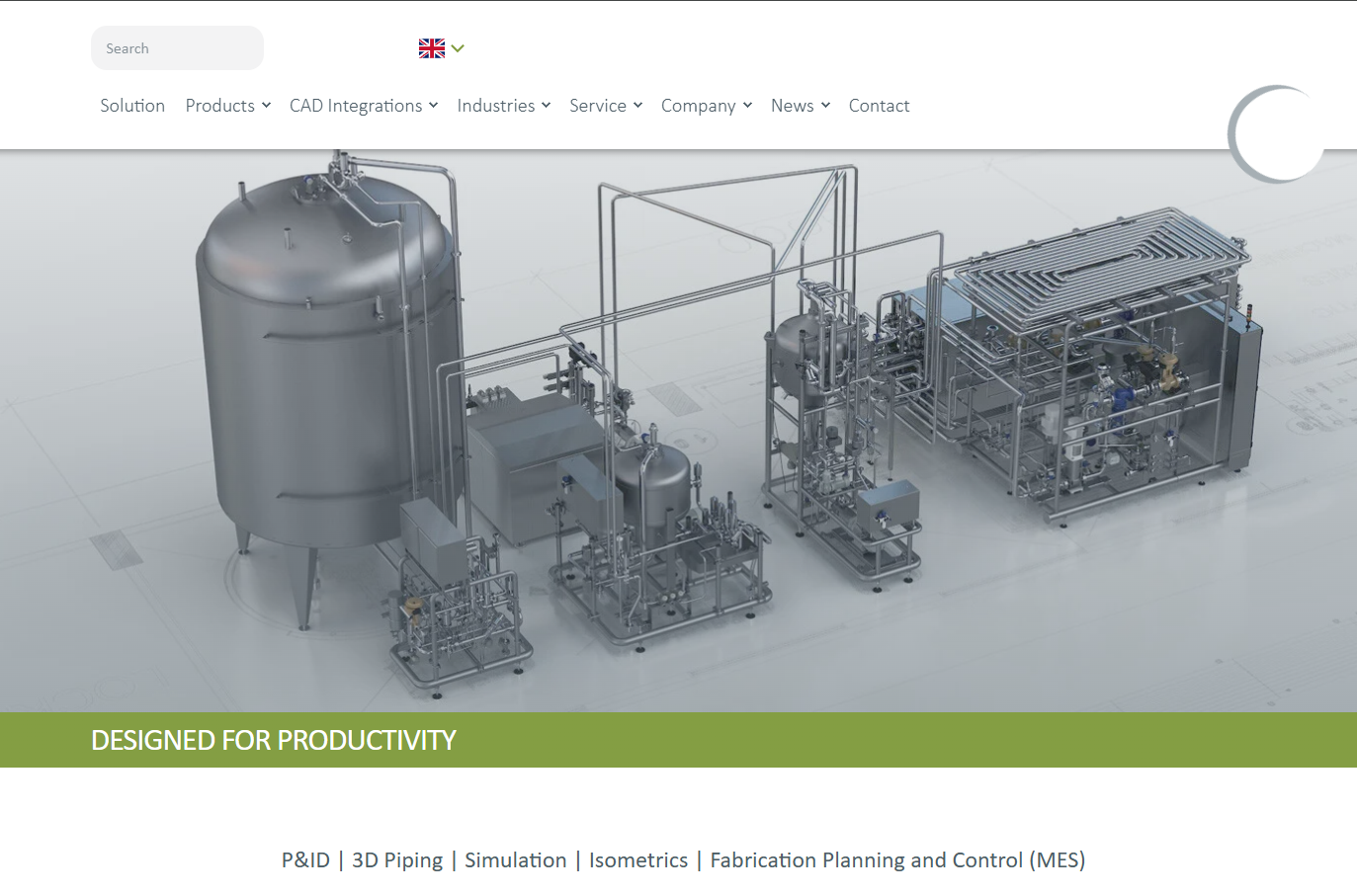Click 'Fabrication Planning and Control (MES)' text
This screenshot has height=896, width=1357.
pos(897,860)
